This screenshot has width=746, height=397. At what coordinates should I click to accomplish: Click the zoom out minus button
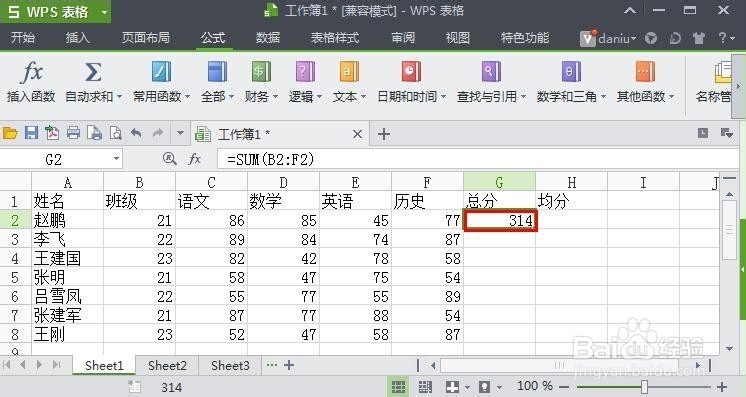click(x=564, y=387)
